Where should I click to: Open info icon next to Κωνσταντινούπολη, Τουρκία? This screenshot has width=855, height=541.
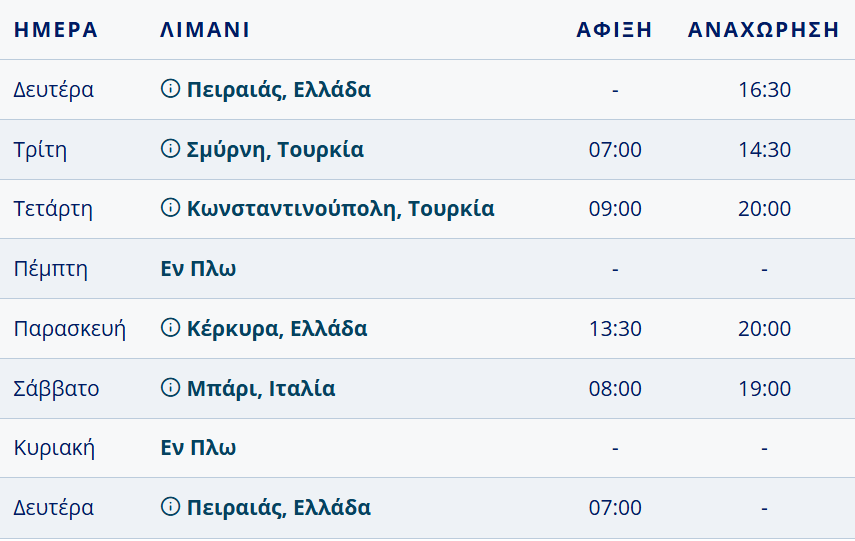(x=170, y=209)
